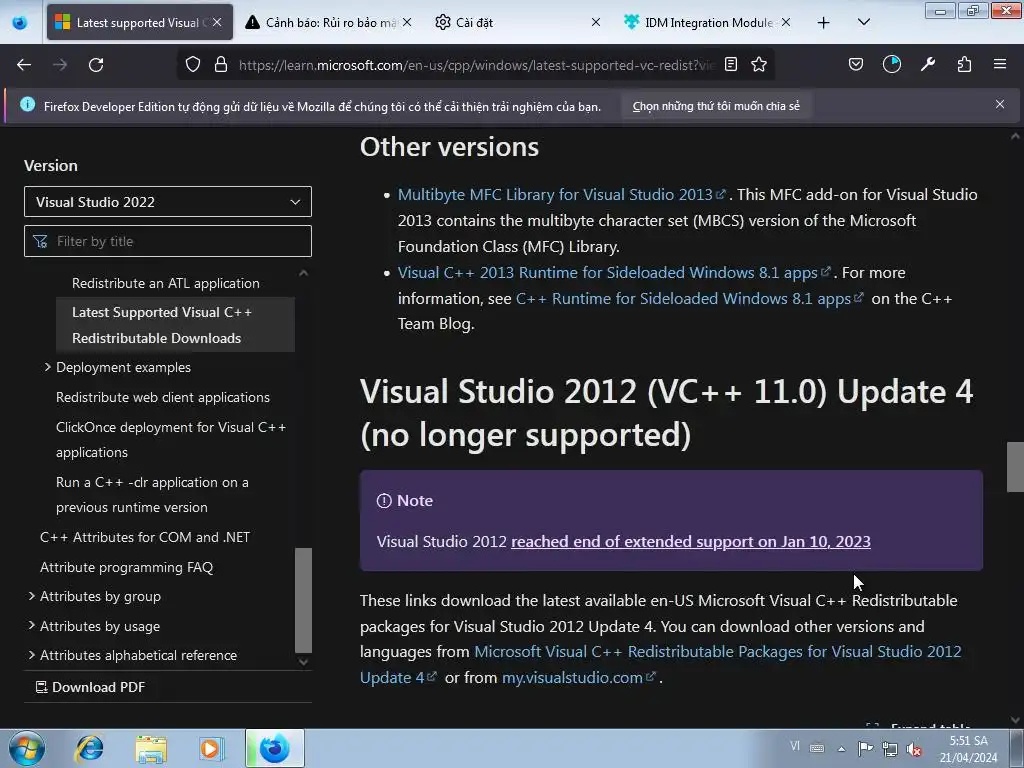1024x768 pixels.
Task: Open C++ Runtime for Sideloaded Windows 8.1 apps link
Action: pos(690,298)
